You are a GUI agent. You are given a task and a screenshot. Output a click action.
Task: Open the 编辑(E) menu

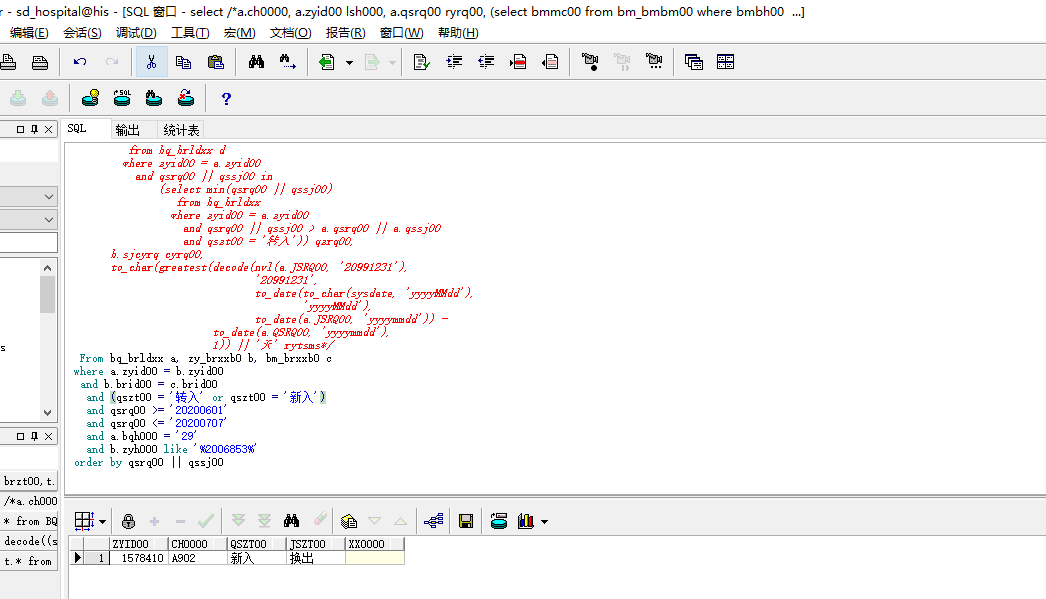[x=29, y=33]
